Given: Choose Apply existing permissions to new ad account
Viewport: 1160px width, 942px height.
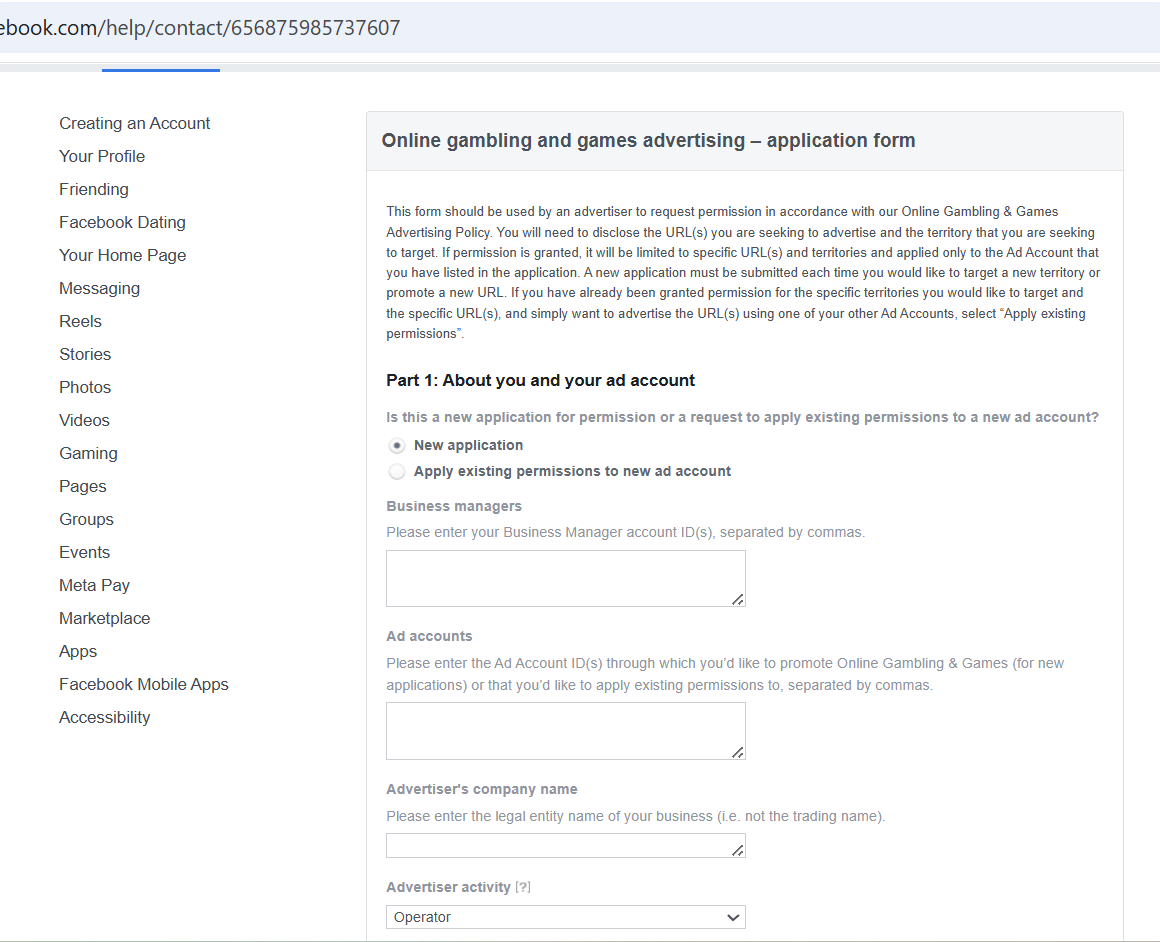Looking at the screenshot, I should [x=397, y=472].
